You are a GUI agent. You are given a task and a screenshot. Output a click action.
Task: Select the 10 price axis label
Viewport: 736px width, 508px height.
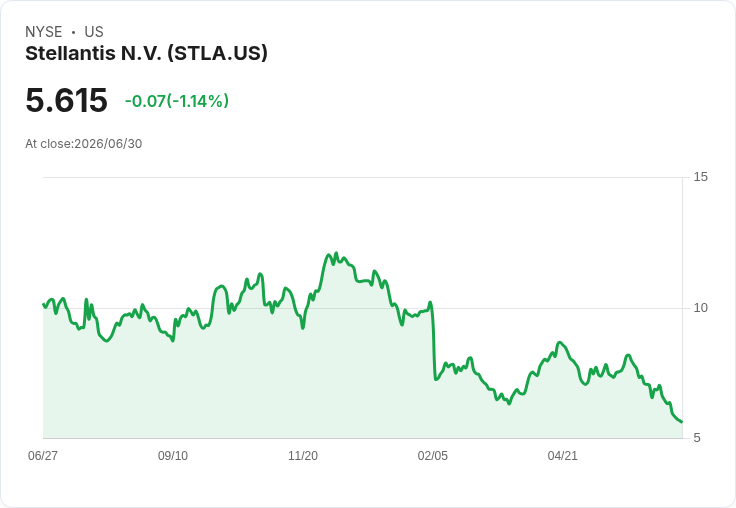click(x=700, y=308)
